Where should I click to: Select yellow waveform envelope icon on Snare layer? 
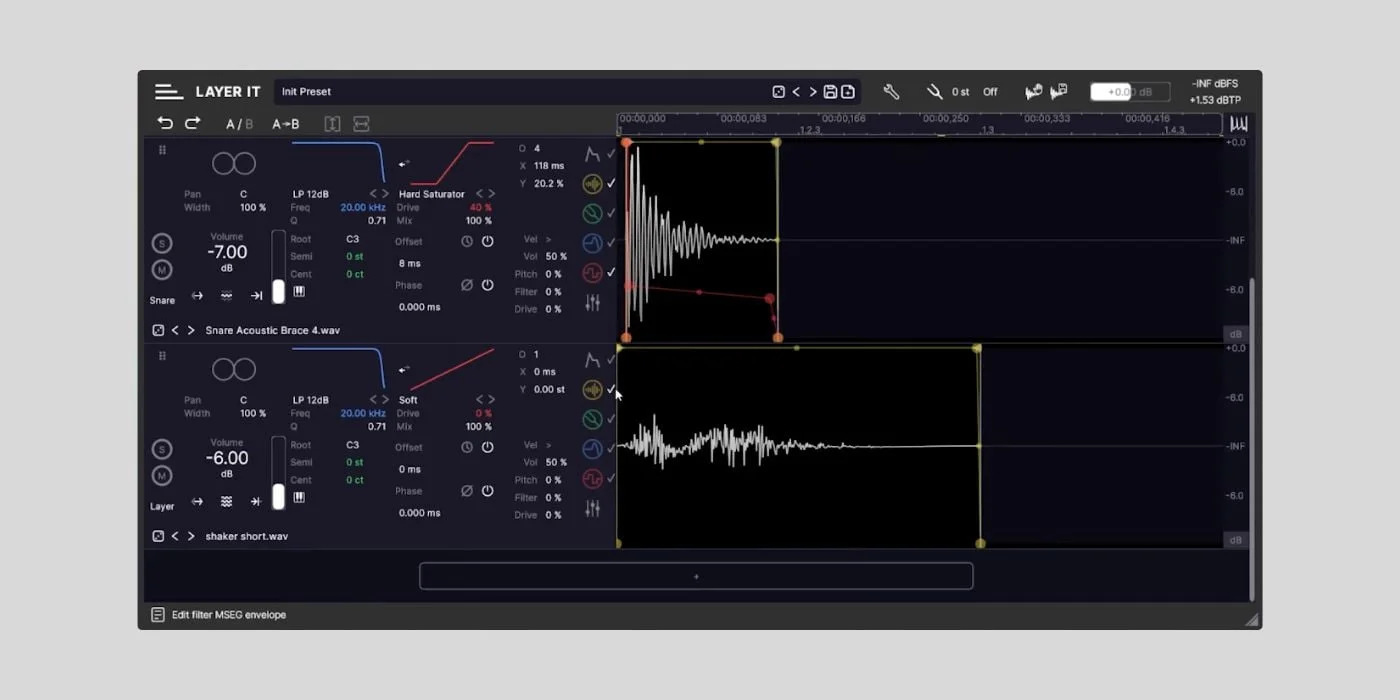pos(592,184)
